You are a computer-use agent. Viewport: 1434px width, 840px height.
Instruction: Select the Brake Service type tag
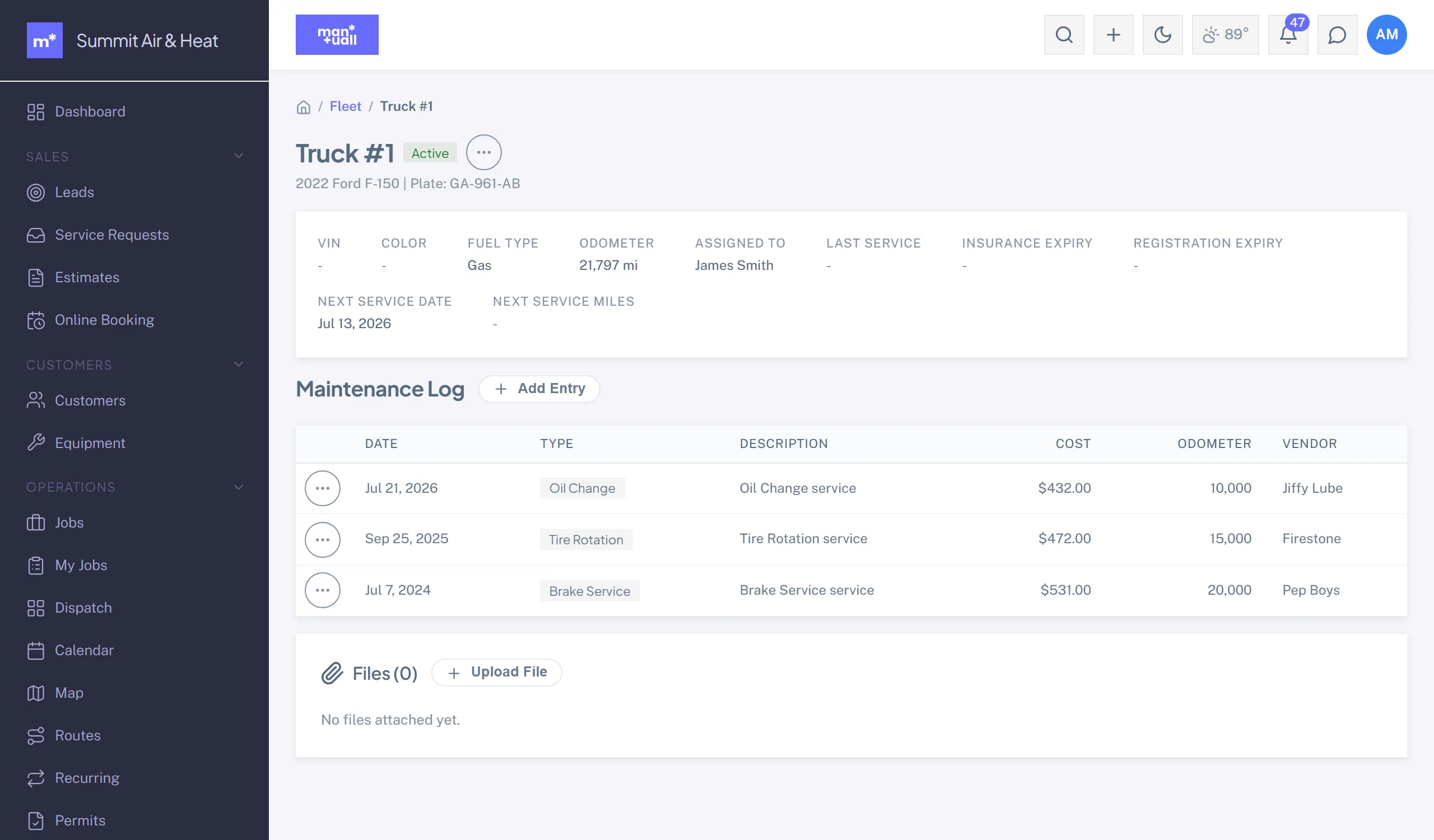(589, 591)
